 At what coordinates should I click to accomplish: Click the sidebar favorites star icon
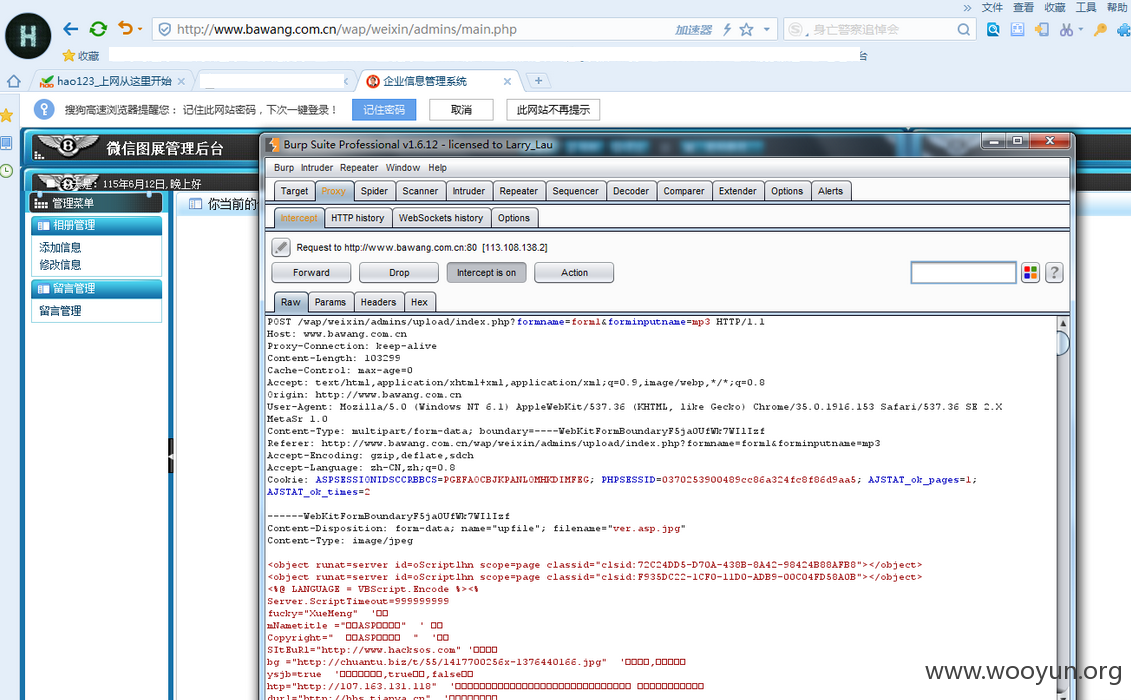(x=6, y=115)
